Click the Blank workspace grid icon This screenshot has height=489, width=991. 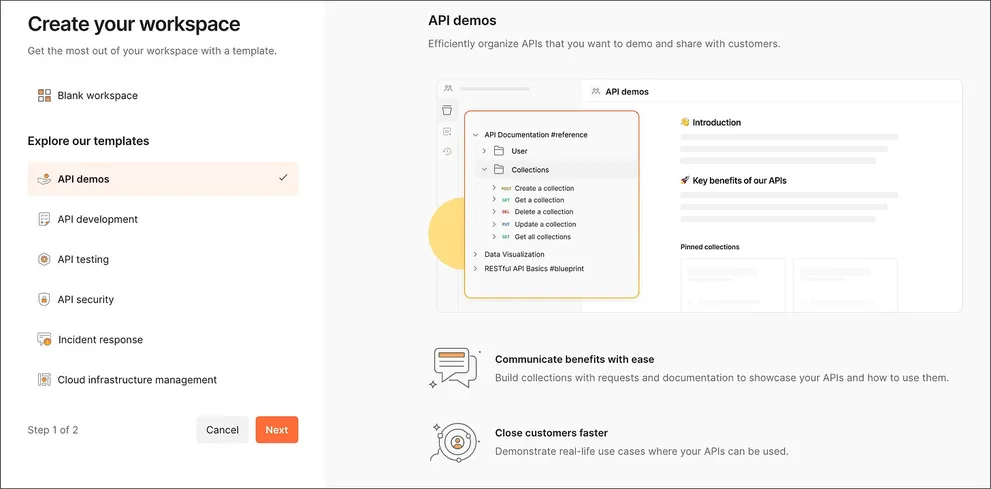pyautogui.click(x=44, y=96)
